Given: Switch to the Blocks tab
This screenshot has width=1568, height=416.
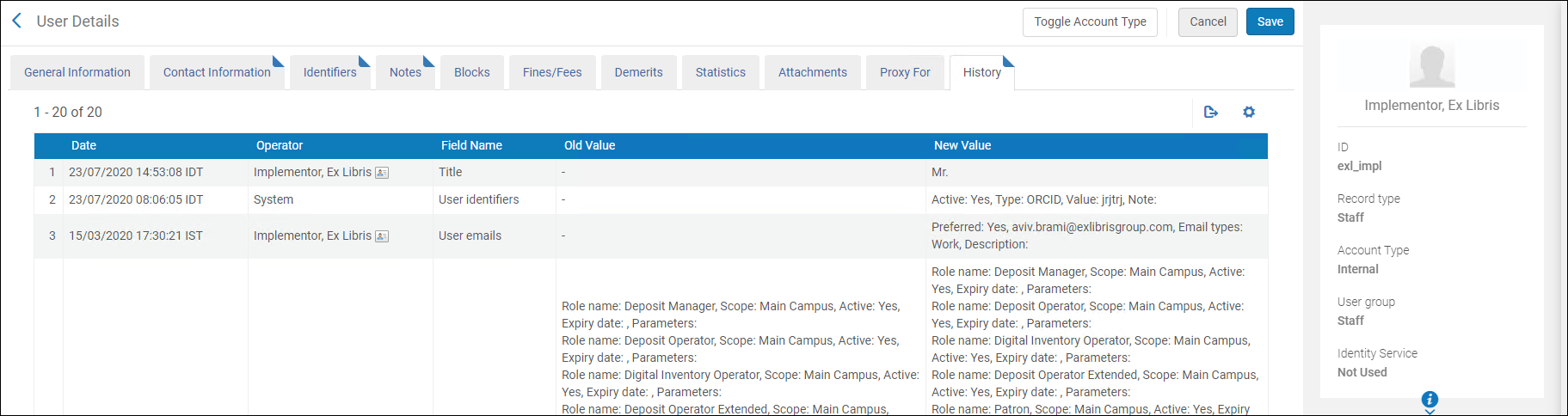Looking at the screenshot, I should [472, 72].
